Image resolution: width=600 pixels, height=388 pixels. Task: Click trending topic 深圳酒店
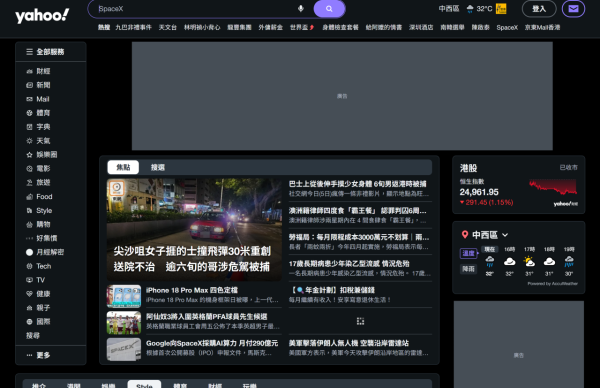point(421,28)
